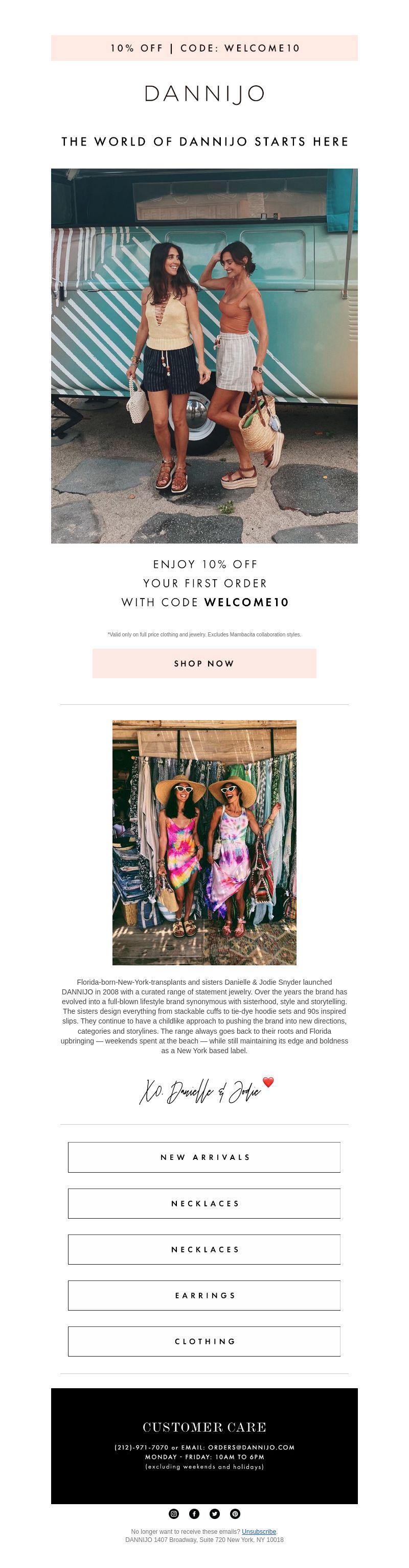The image size is (409, 1568).
Task: Email ORDERS@DANNIJO.COM from Customer Care
Action: tap(251, 1447)
